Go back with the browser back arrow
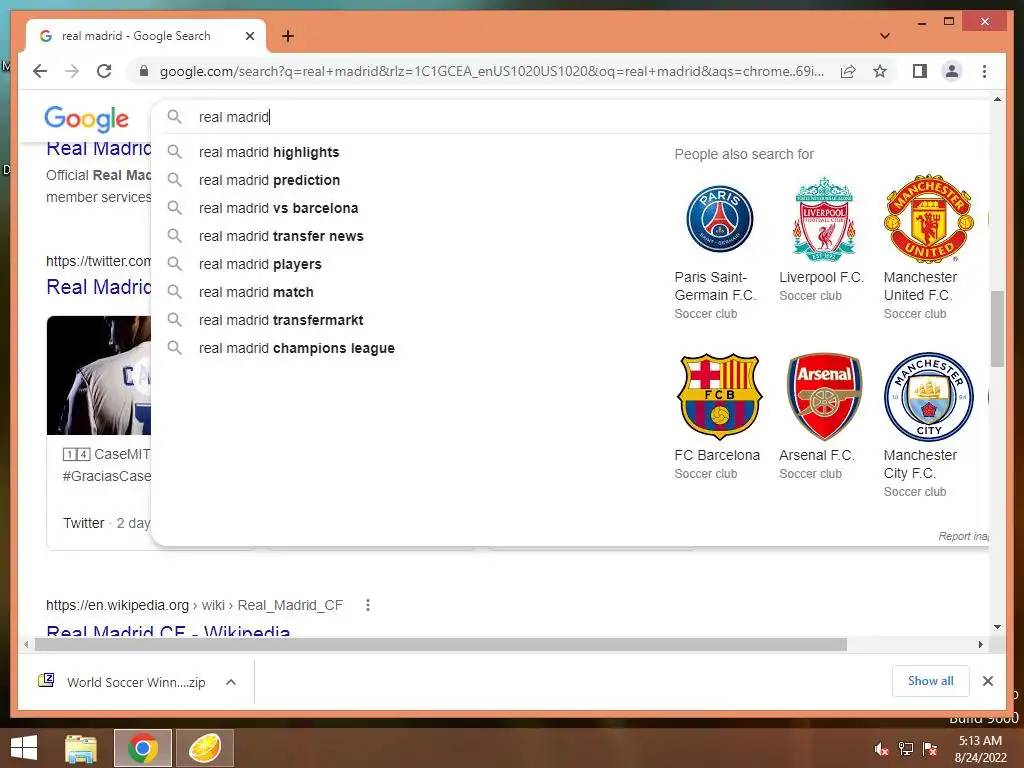Viewport: 1024px width, 768px height. 40,71
